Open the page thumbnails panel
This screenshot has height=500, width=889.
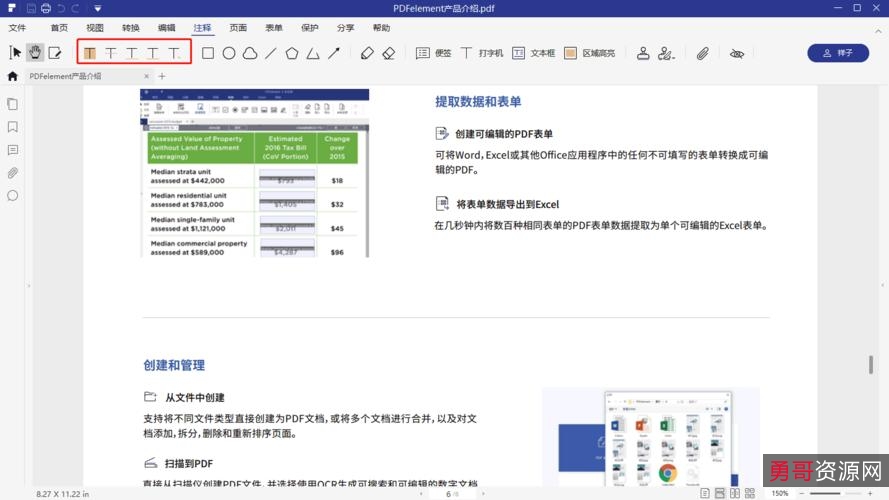click(12, 104)
